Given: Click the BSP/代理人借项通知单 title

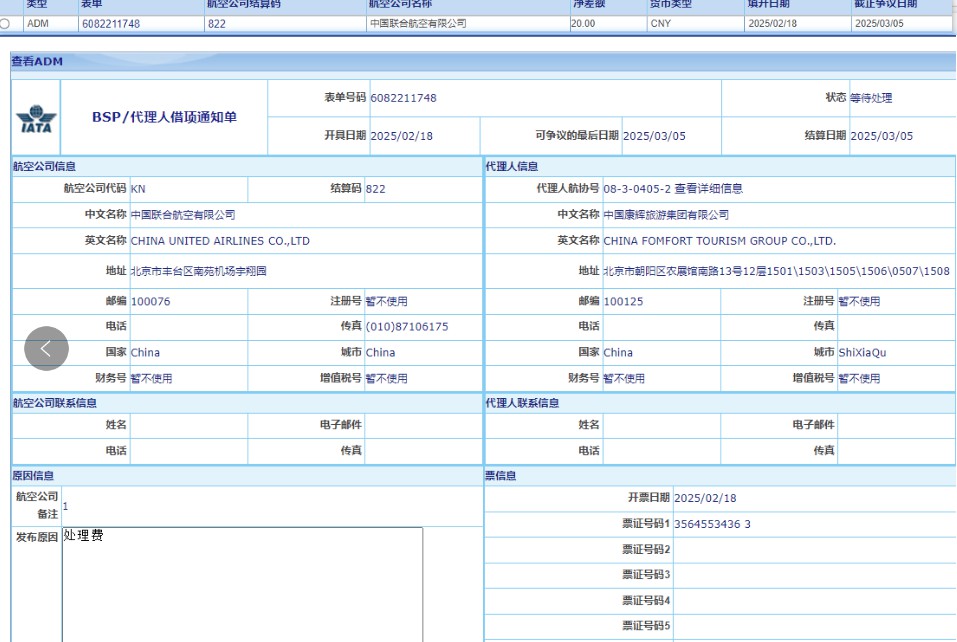Looking at the screenshot, I should [164, 117].
